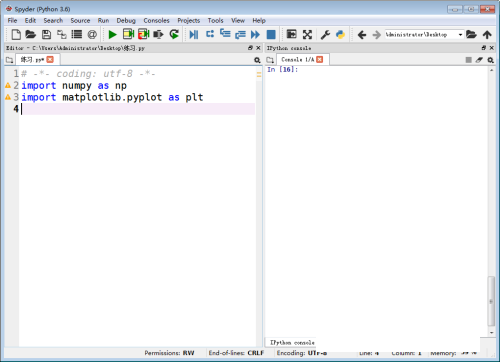Place cursor on editor line 4
Viewport: 500px width, 362px height.
pos(137,109)
